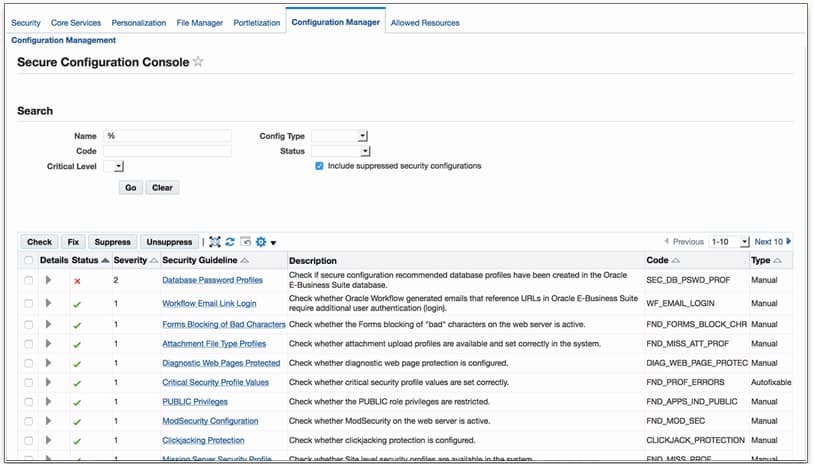
Task: Sort by the Severity column arrow
Action: [x=153, y=261]
